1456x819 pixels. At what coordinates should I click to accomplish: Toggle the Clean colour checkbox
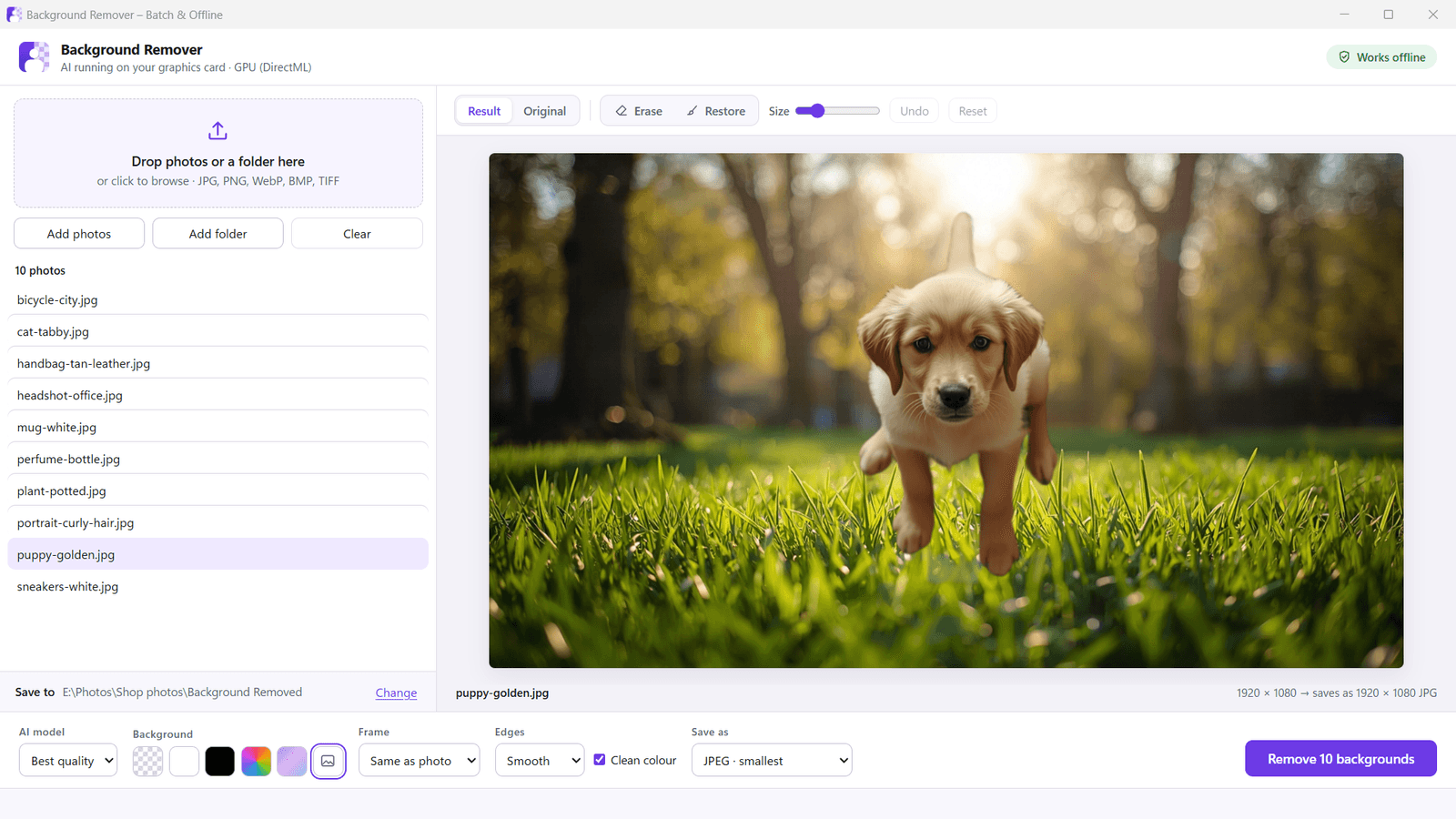click(x=600, y=760)
